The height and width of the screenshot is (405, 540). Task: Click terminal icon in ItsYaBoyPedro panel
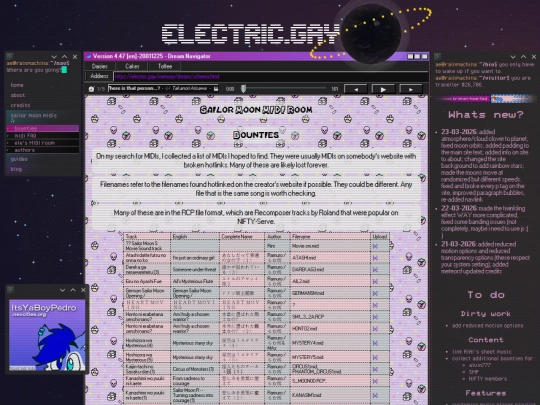(x=11, y=290)
